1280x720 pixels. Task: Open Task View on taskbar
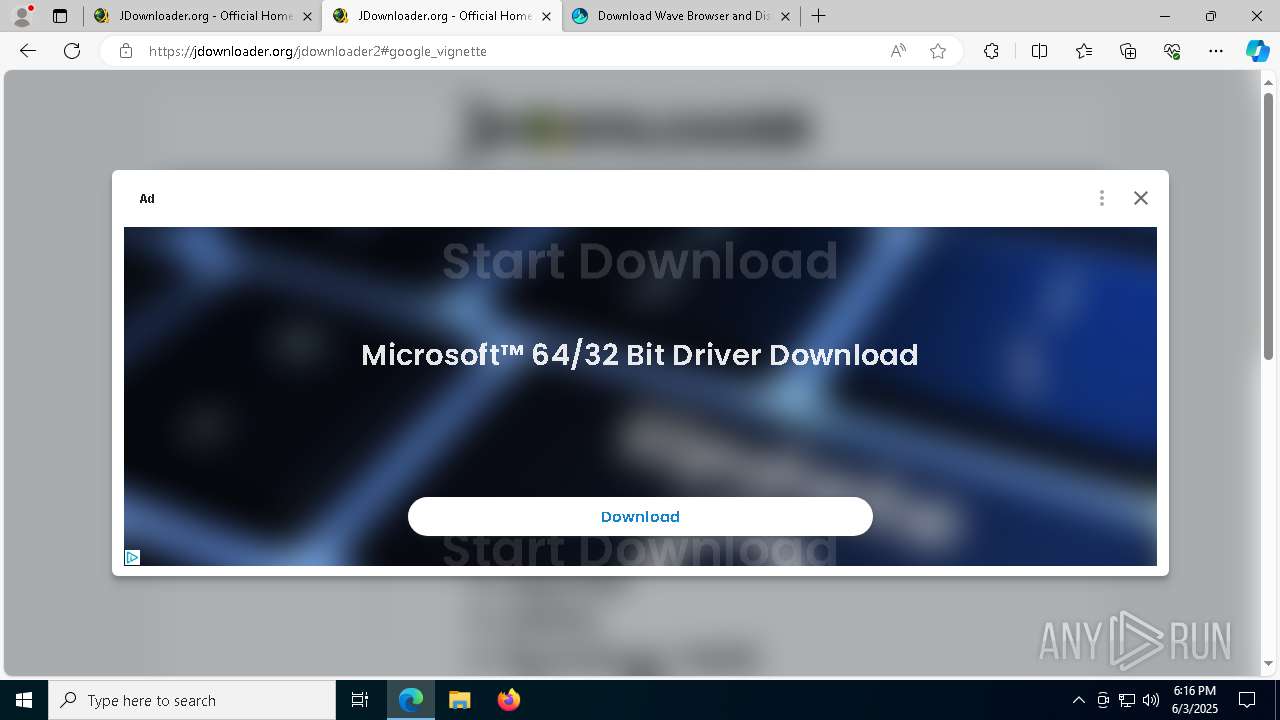pos(360,700)
